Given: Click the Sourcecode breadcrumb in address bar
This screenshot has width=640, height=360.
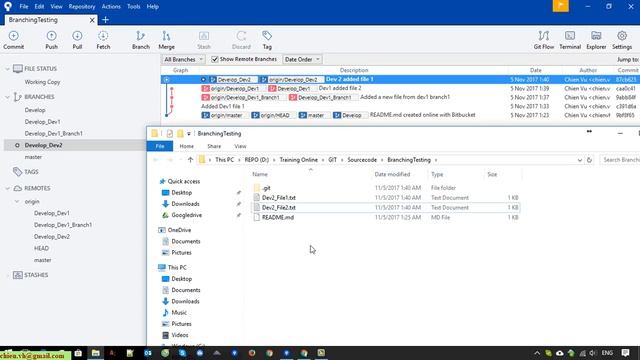Looking at the screenshot, I should [362, 160].
